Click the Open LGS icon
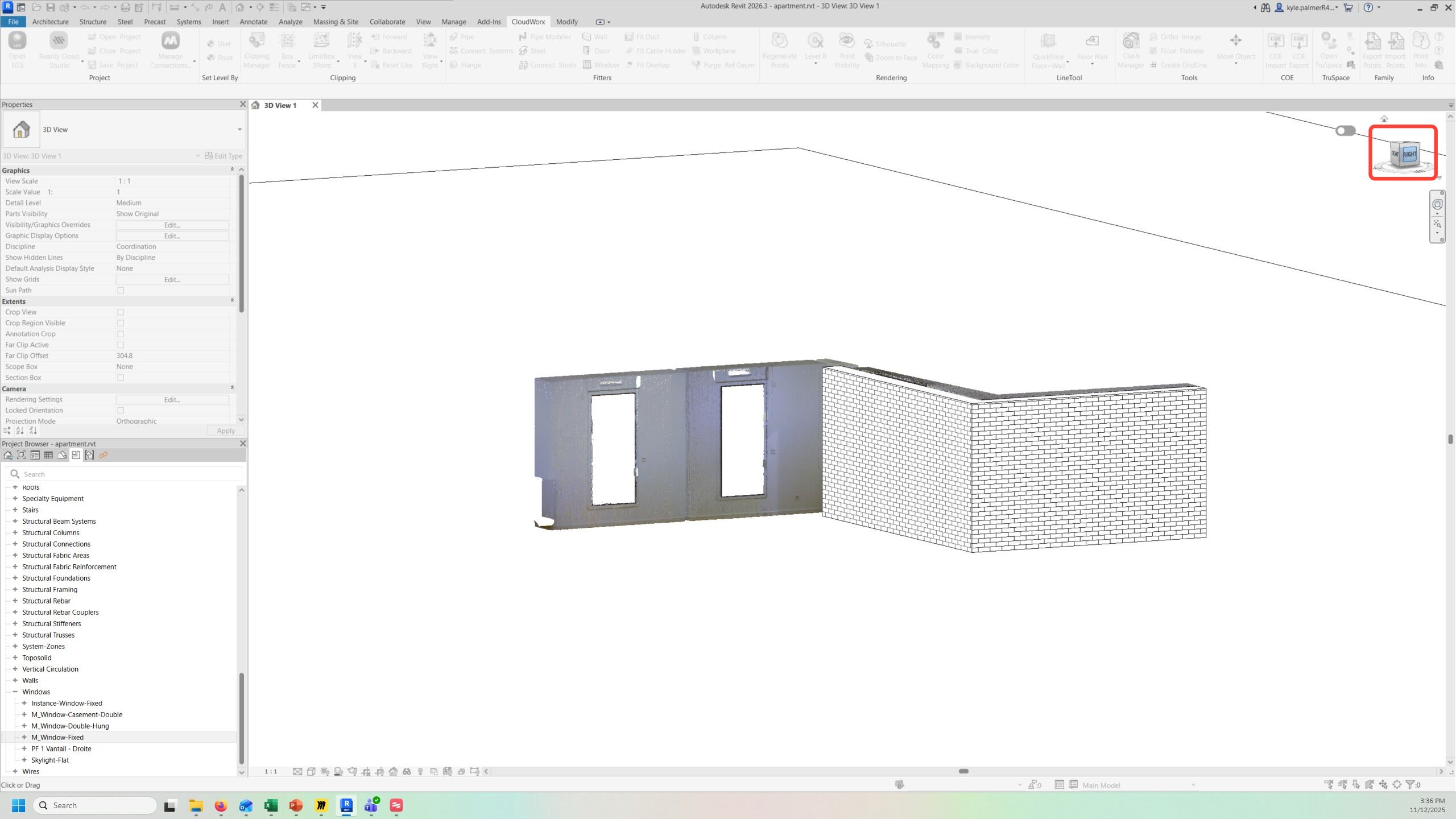The height and width of the screenshot is (819, 1456). 17,41
